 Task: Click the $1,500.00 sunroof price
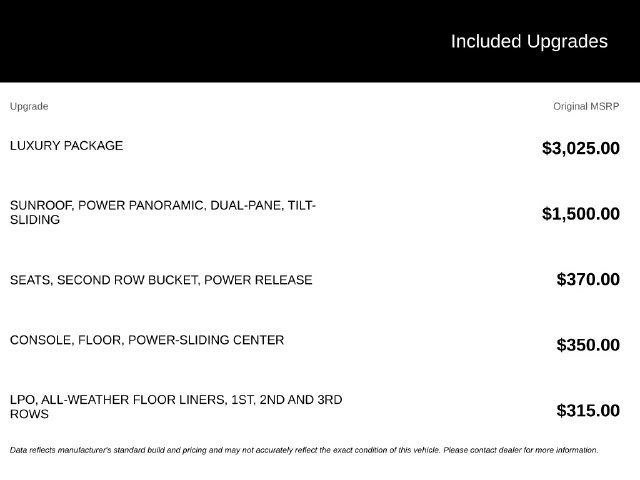(x=581, y=213)
